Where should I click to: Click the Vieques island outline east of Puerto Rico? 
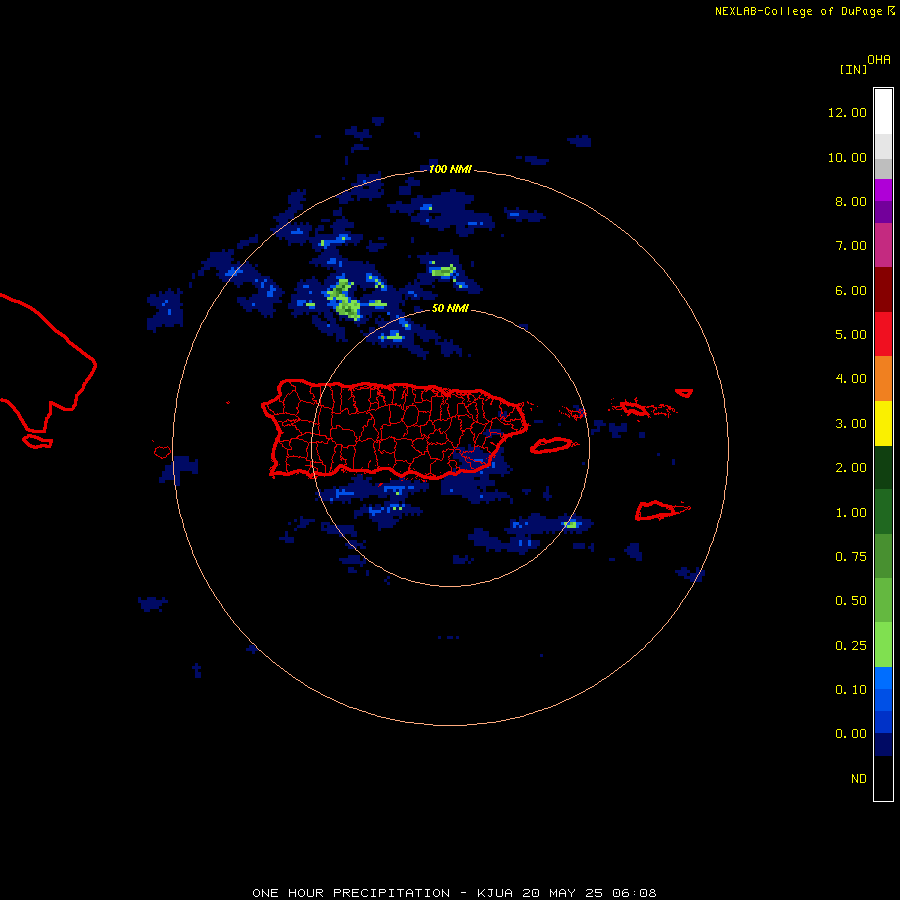click(551, 445)
